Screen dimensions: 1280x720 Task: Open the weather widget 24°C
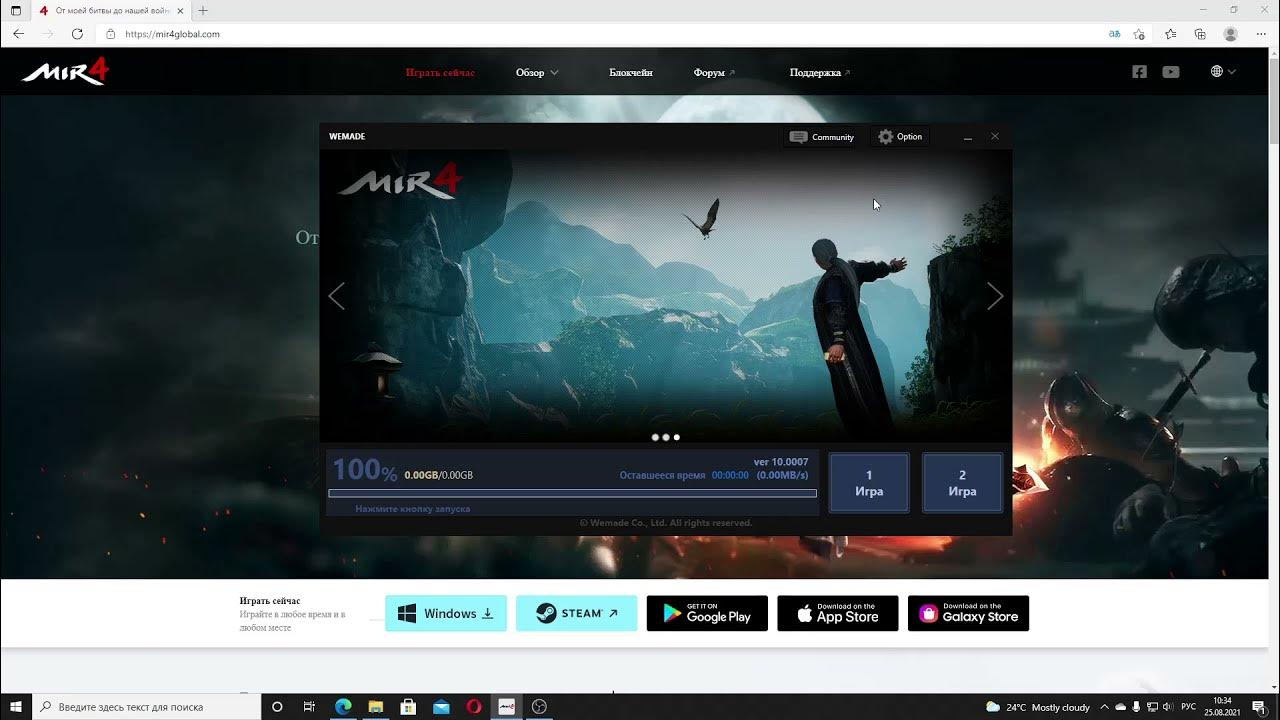tap(1037, 707)
